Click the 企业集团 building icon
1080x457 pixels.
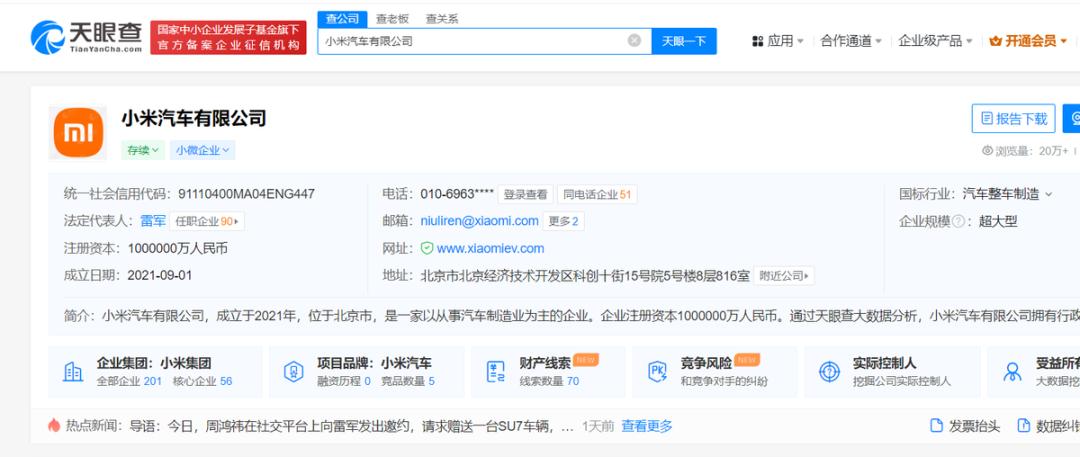click(73, 372)
